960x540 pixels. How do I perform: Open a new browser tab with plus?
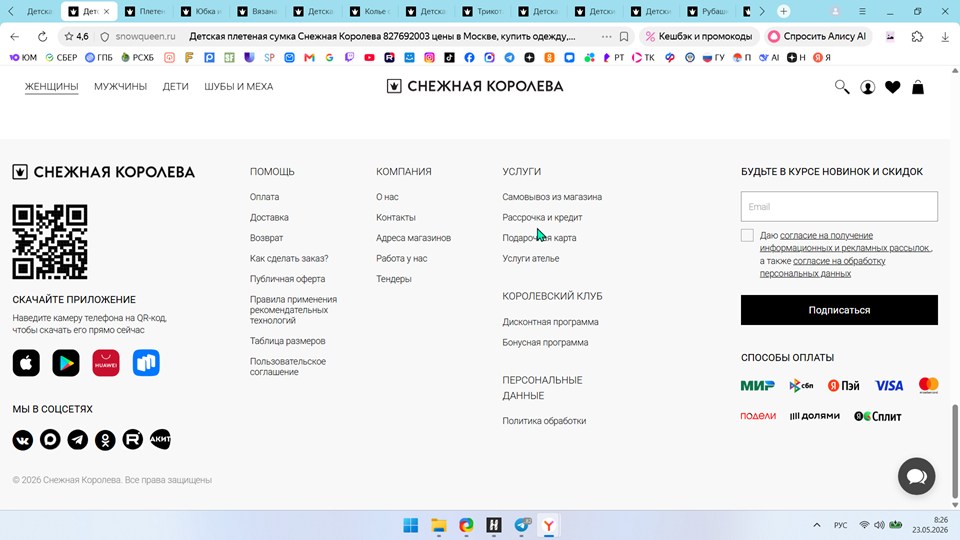click(784, 11)
